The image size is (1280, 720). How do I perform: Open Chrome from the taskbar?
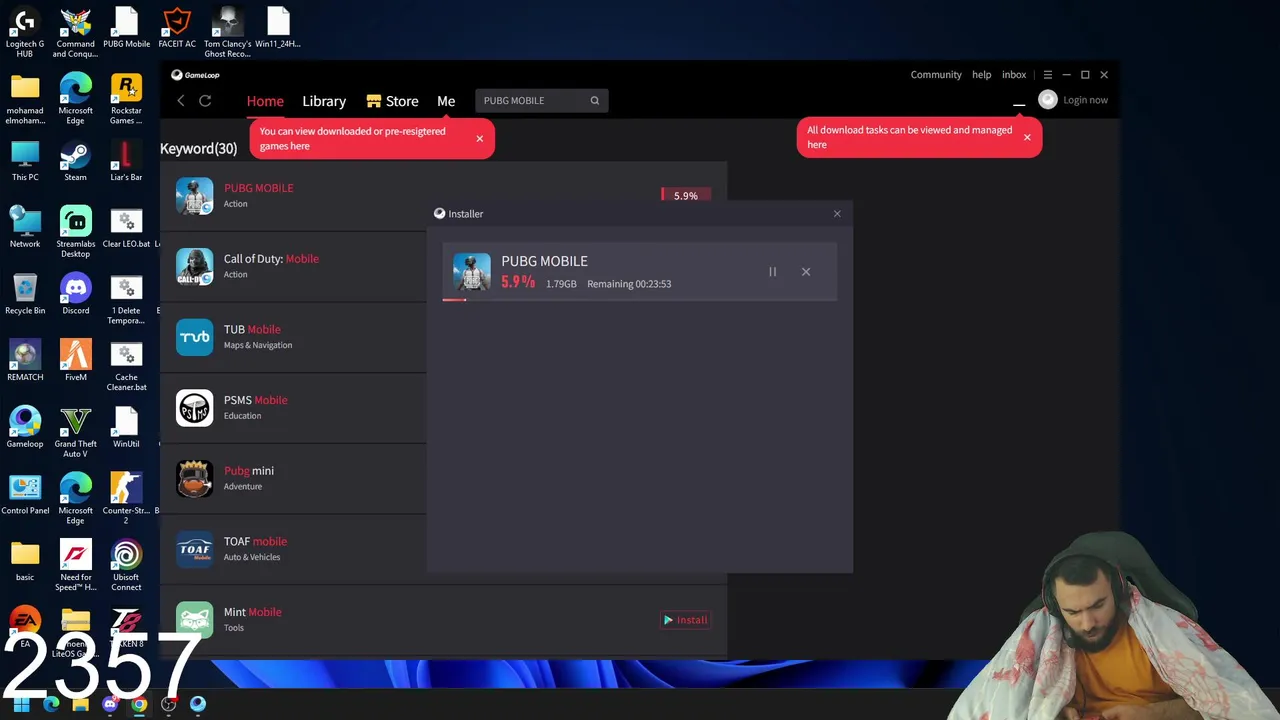[139, 704]
